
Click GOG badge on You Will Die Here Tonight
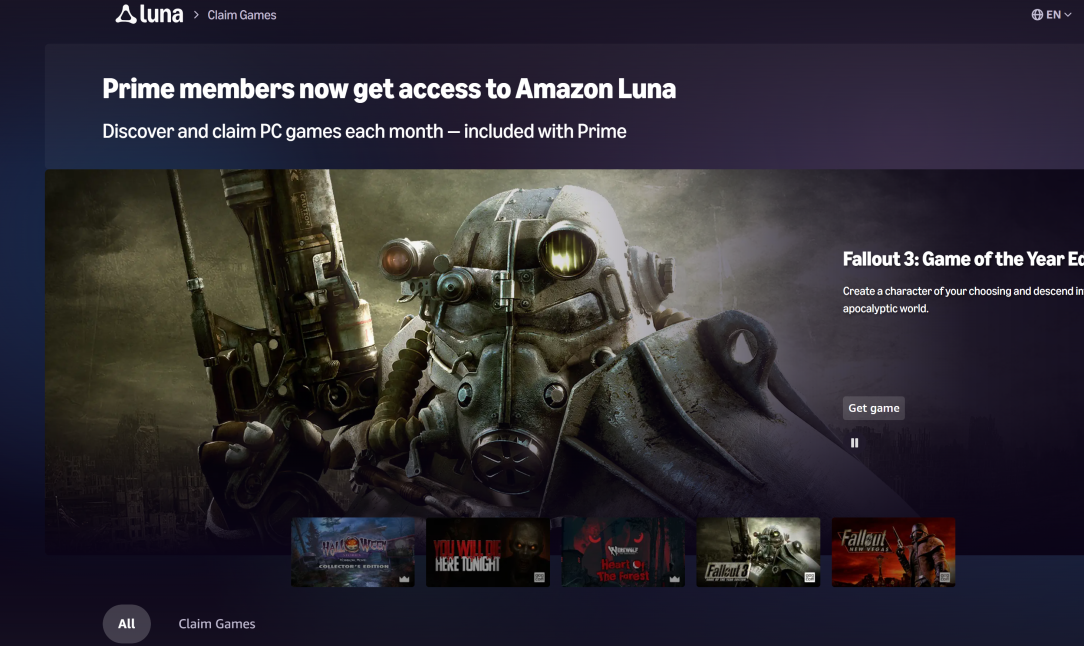coord(539,577)
